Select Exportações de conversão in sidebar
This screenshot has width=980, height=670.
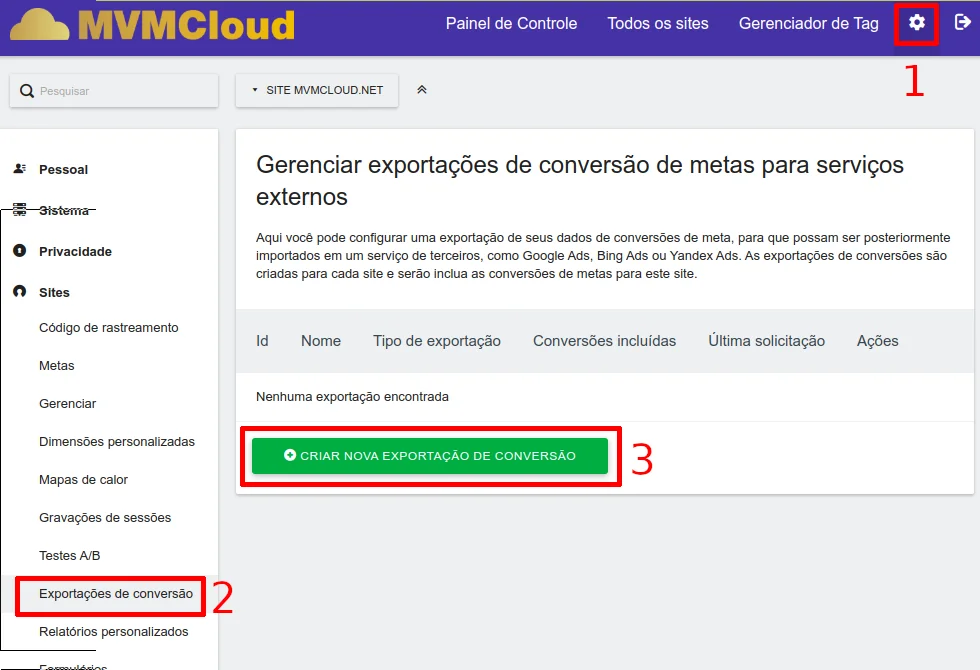click(115, 594)
